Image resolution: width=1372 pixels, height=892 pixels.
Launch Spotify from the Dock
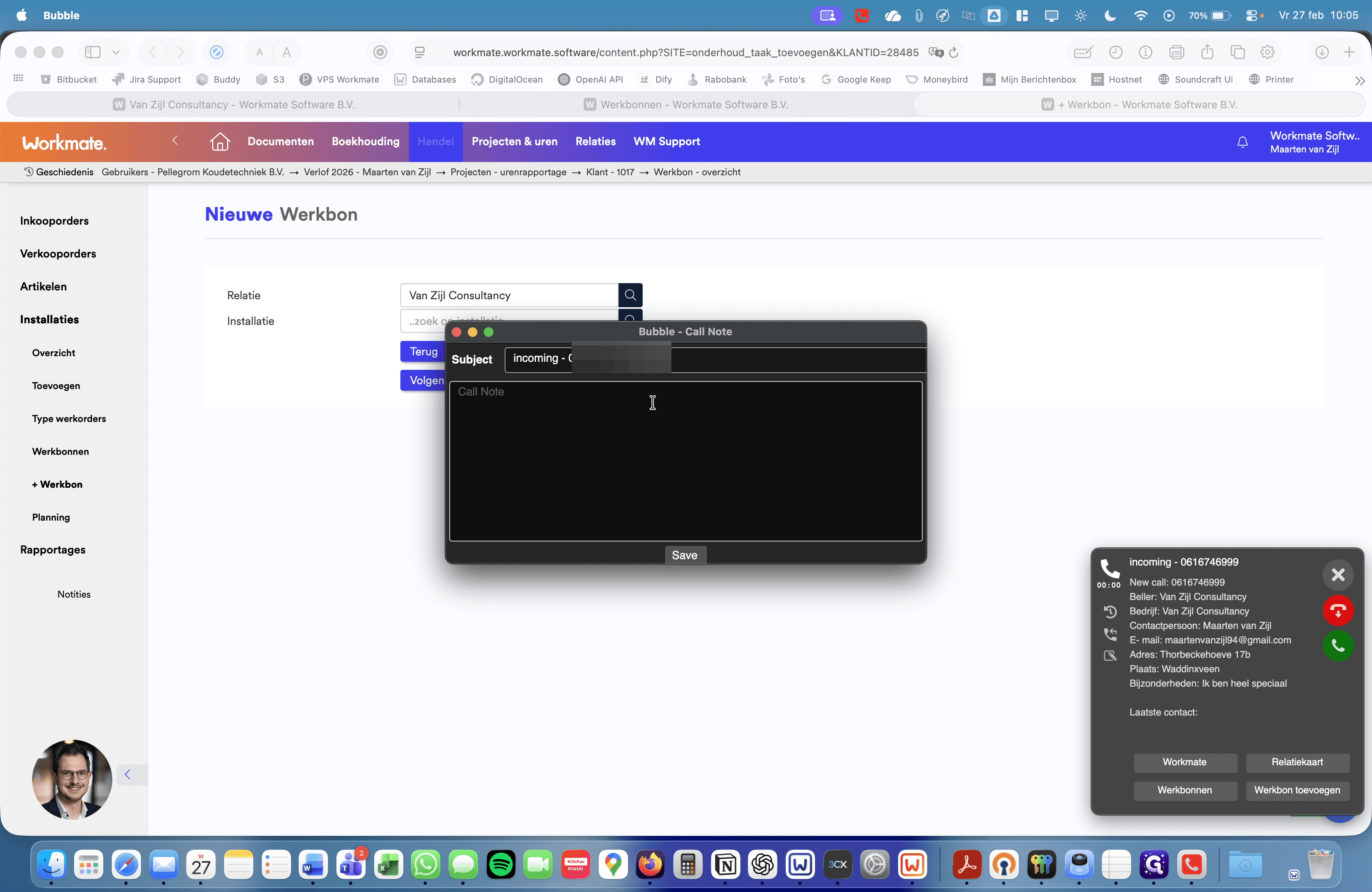coord(500,864)
